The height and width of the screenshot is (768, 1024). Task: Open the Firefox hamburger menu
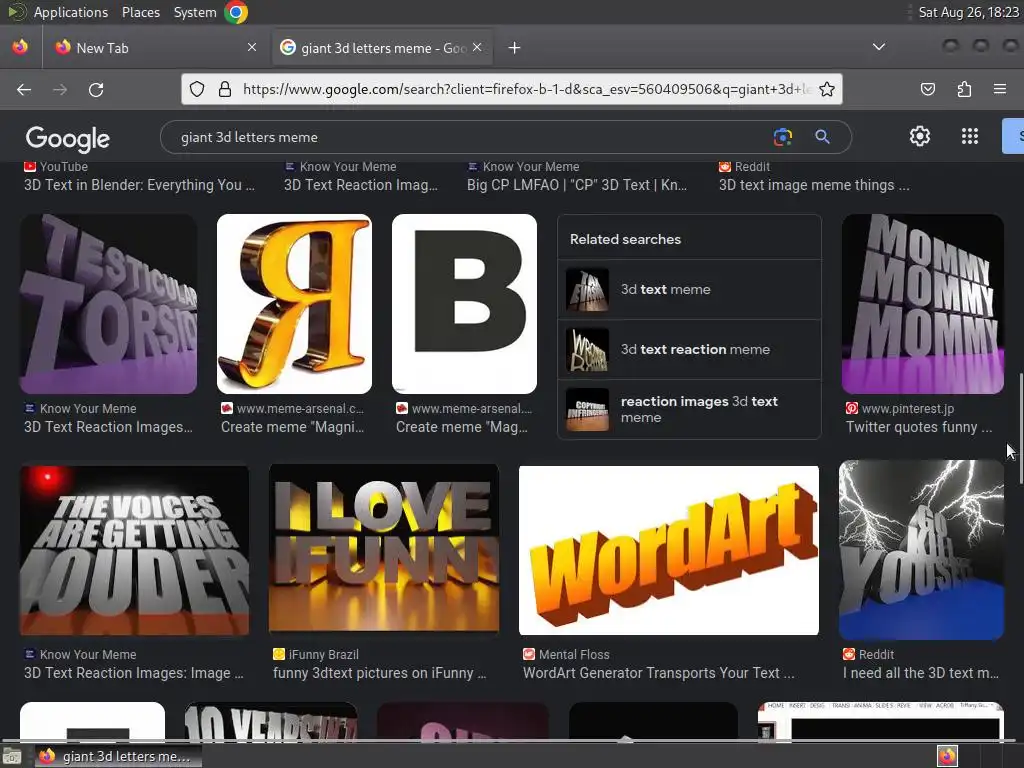pos(1000,89)
